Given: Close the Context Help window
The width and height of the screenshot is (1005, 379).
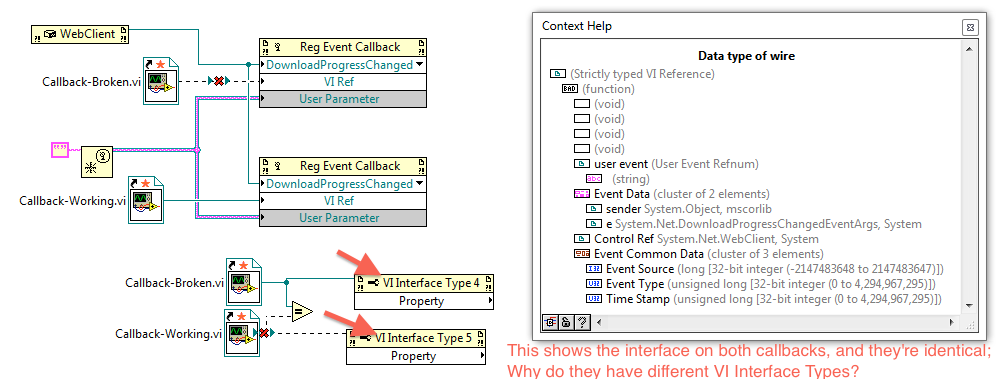Looking at the screenshot, I should (970, 28).
